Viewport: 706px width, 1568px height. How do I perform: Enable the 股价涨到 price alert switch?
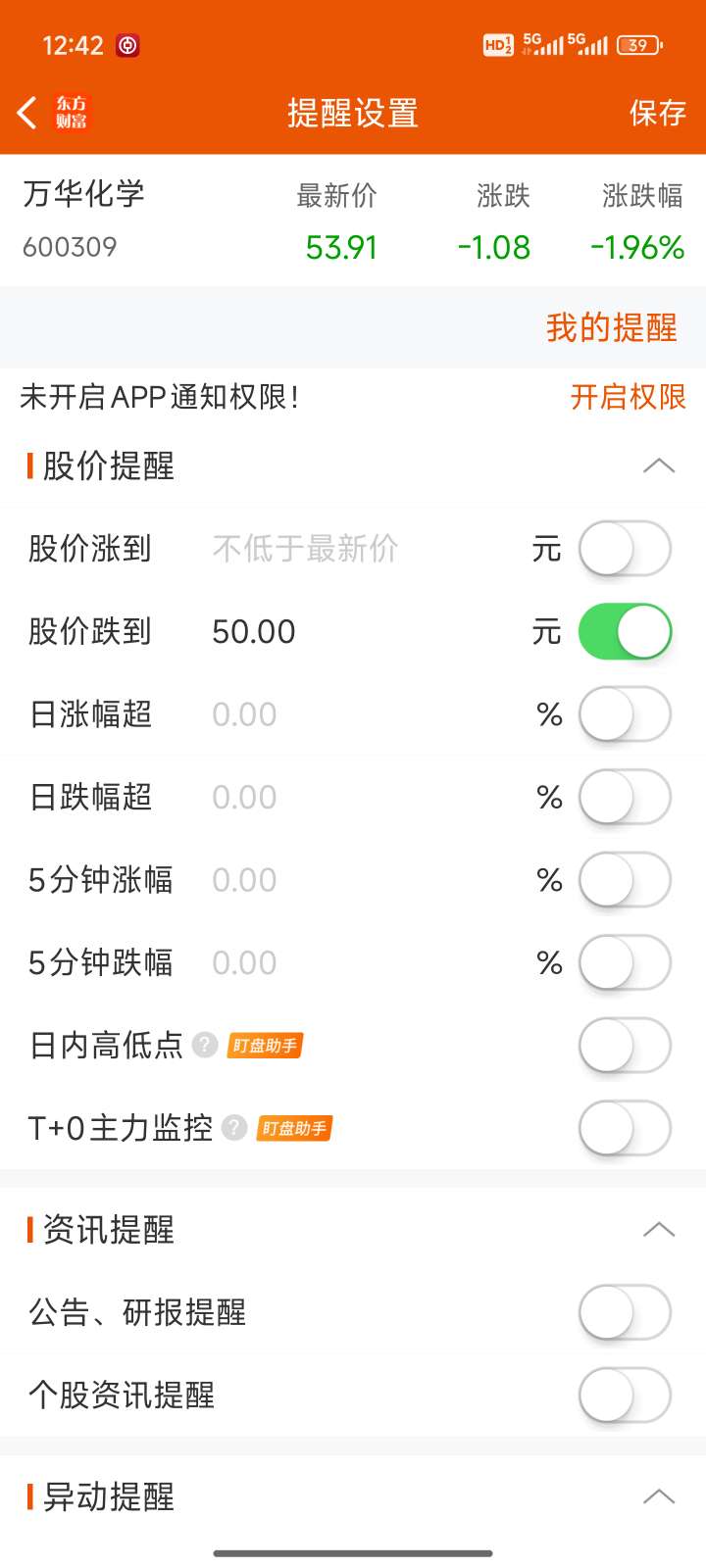[625, 549]
